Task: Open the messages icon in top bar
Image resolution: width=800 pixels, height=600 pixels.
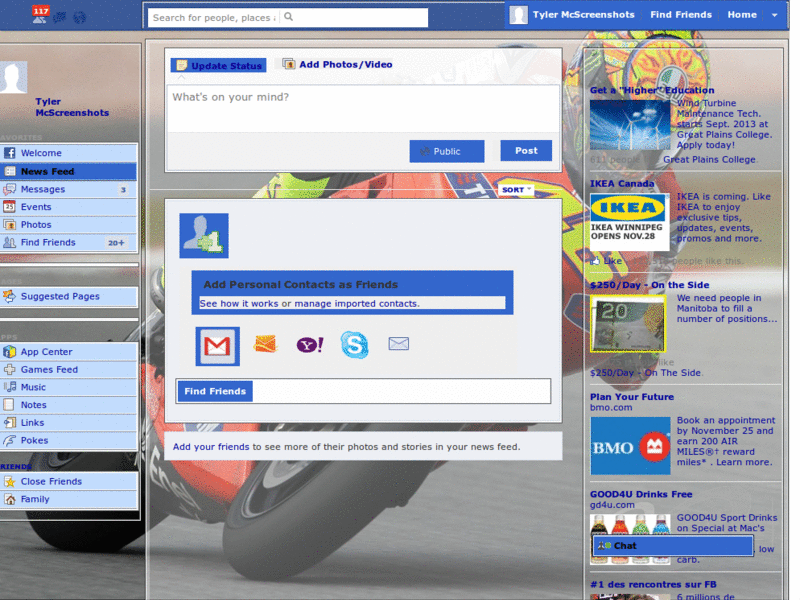Action: [60, 17]
